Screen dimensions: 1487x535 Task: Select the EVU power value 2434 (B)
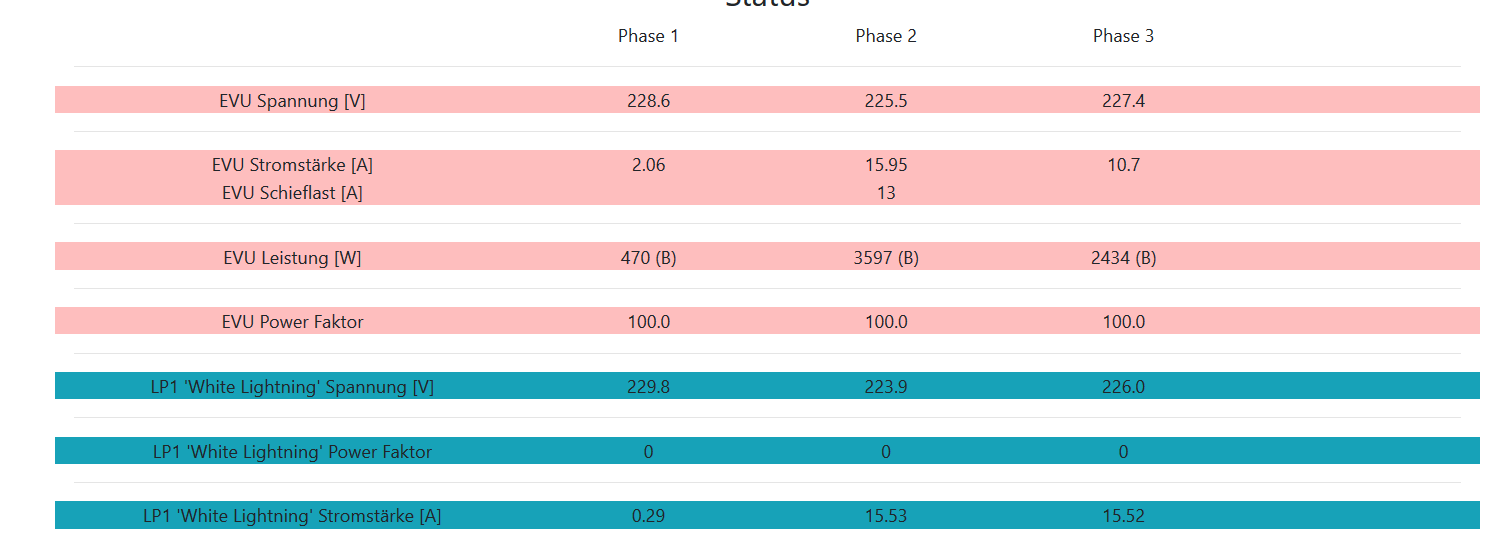[1123, 258]
